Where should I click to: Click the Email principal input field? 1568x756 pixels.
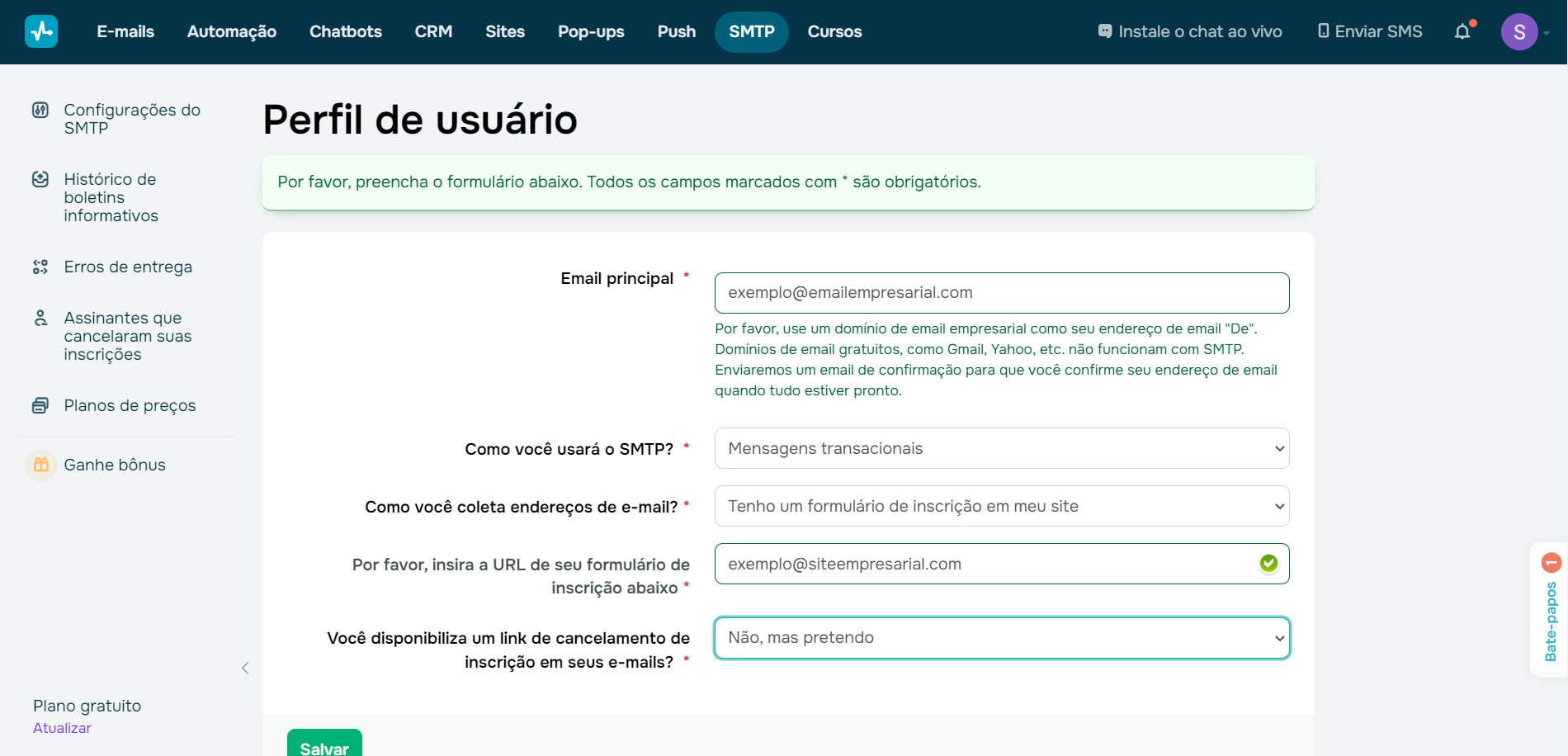pos(1002,293)
